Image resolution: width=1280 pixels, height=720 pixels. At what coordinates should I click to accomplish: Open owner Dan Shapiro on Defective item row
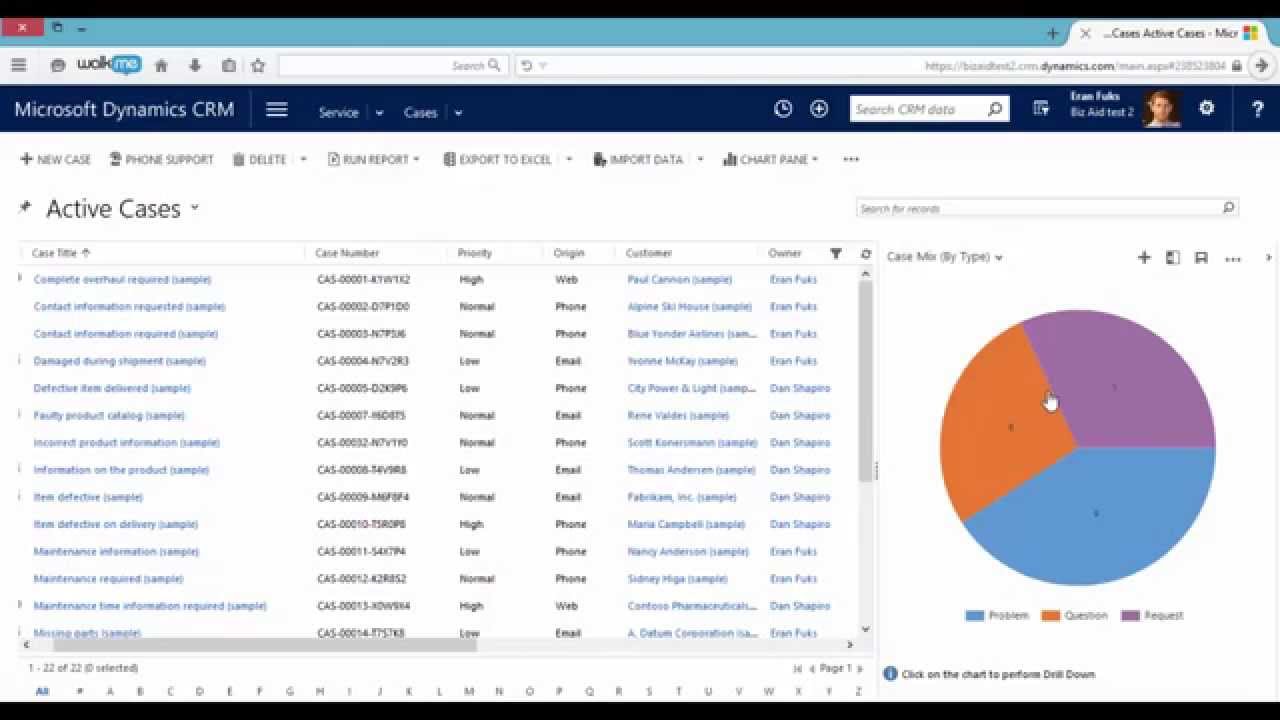tap(800, 388)
